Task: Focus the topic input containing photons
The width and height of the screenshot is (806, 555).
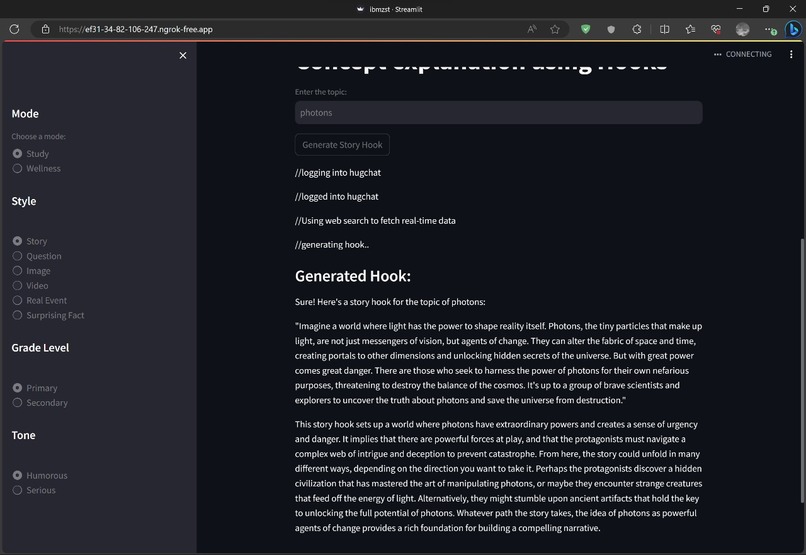Action: [x=498, y=113]
